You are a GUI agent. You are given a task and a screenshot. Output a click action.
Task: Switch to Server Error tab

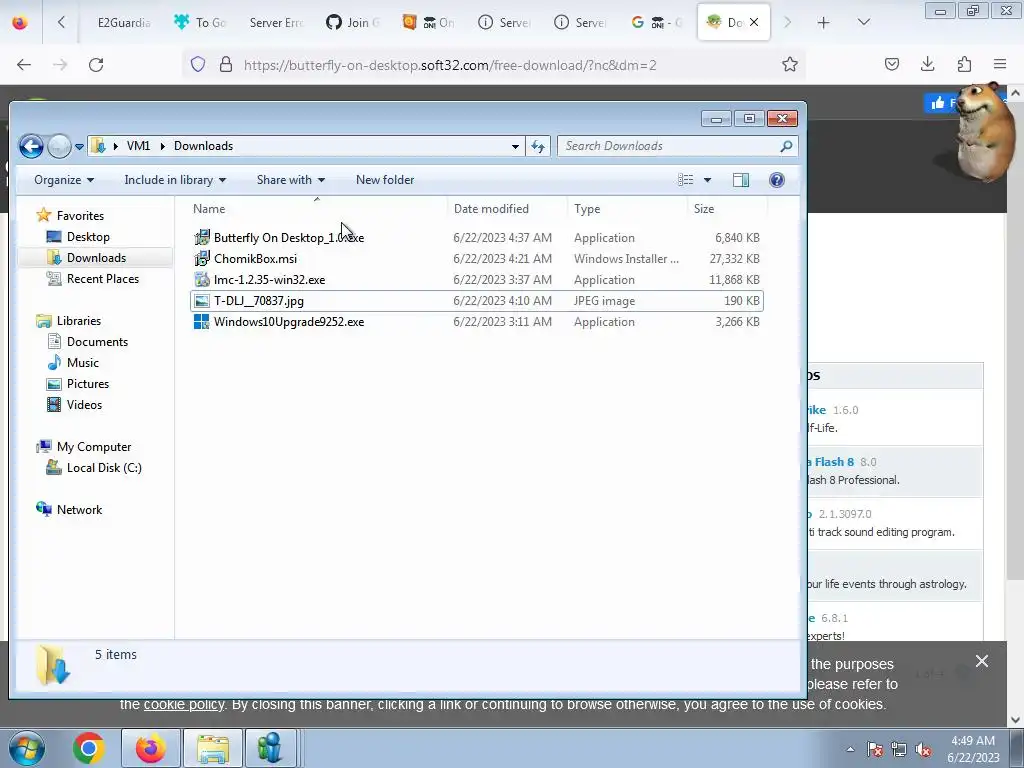click(x=276, y=23)
